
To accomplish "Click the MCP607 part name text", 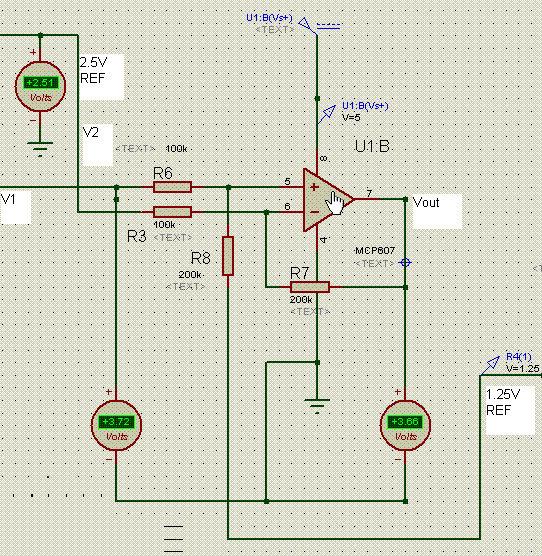I will (x=375, y=251).
